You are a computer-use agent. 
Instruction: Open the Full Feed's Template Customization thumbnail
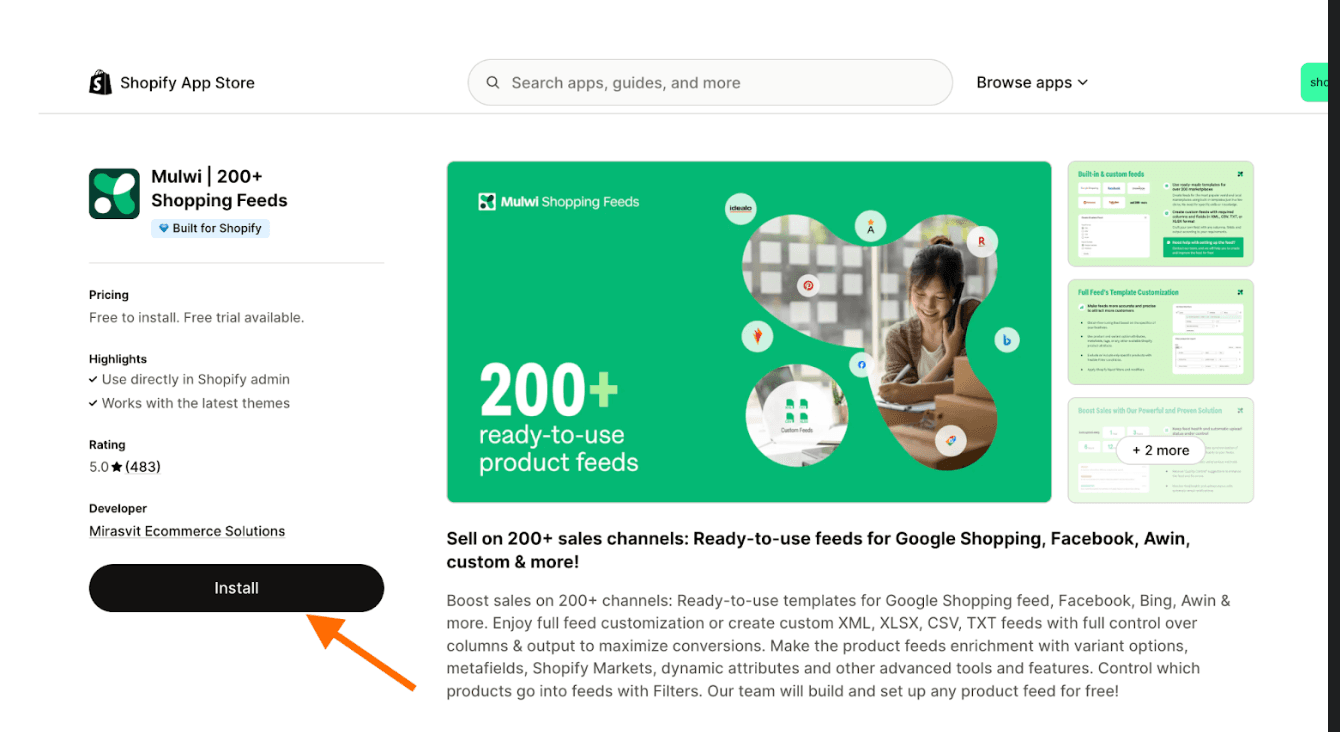click(1160, 332)
